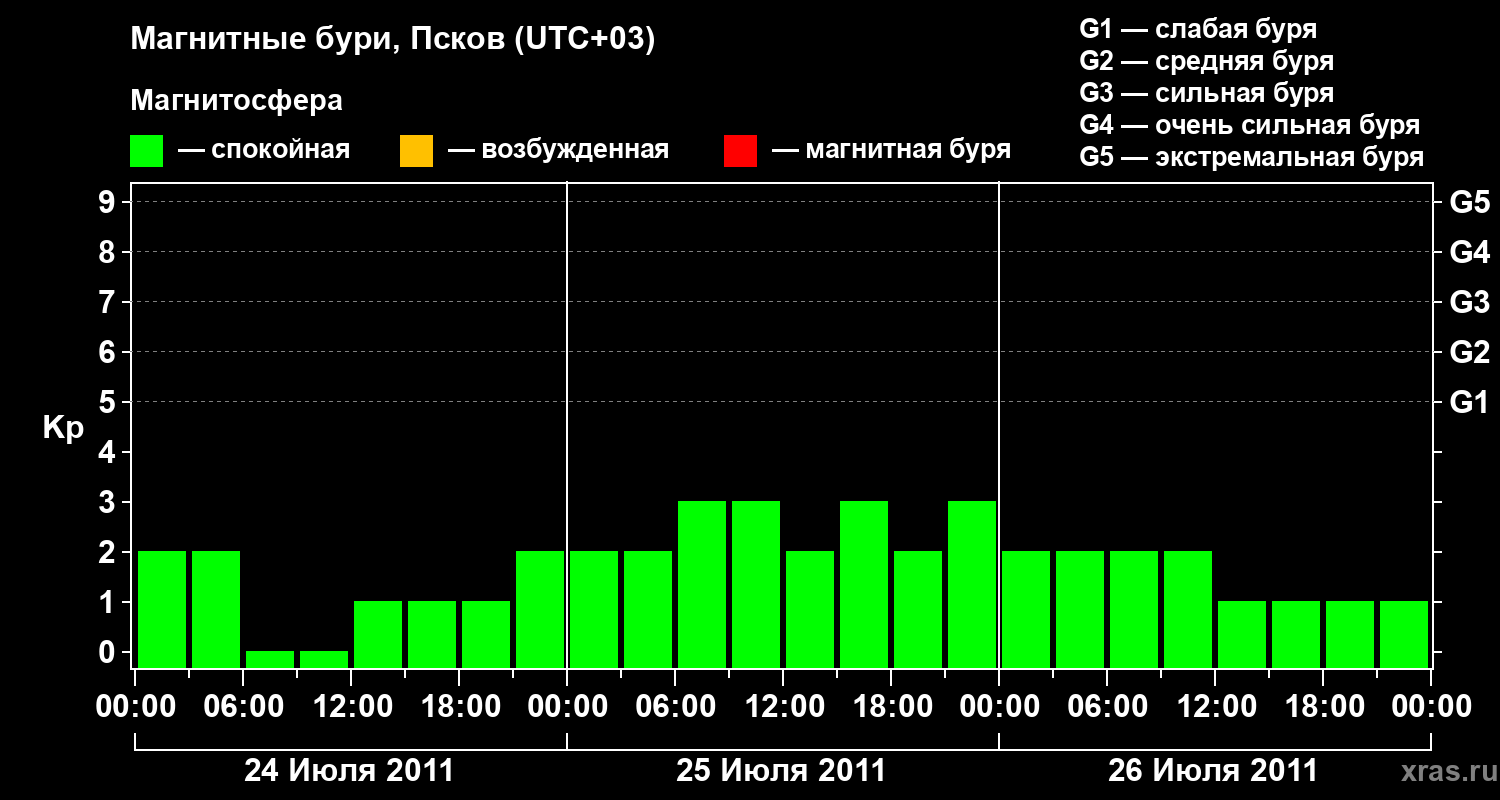The width and height of the screenshot is (1500, 800).
Task: Click the '25 Июля 2011' date label
Action: tap(781, 771)
